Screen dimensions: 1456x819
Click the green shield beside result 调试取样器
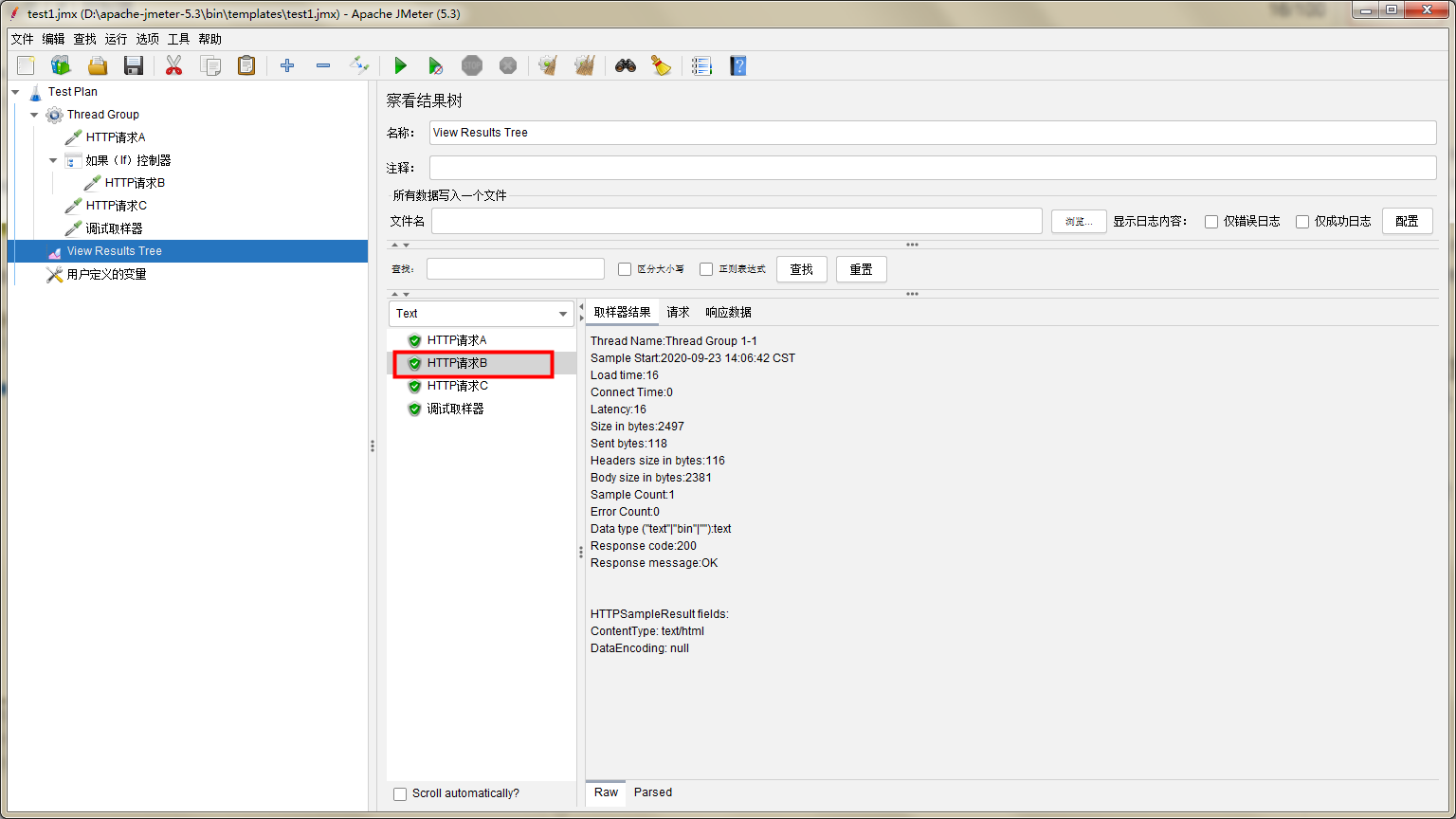[414, 409]
